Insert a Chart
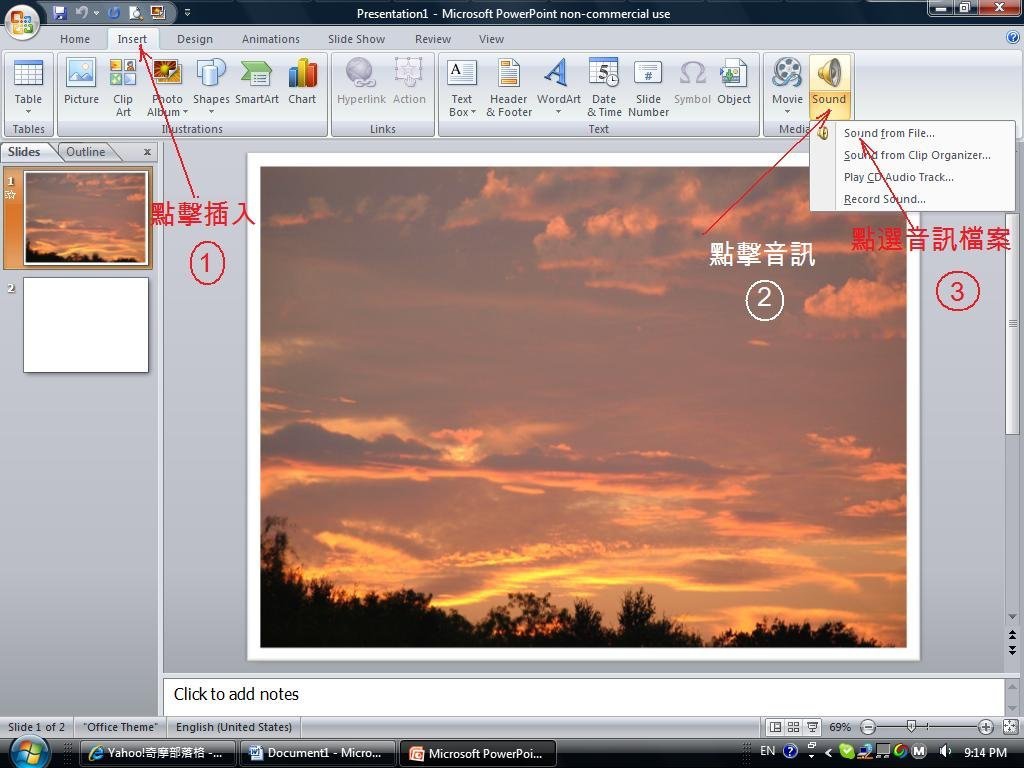 click(x=302, y=82)
